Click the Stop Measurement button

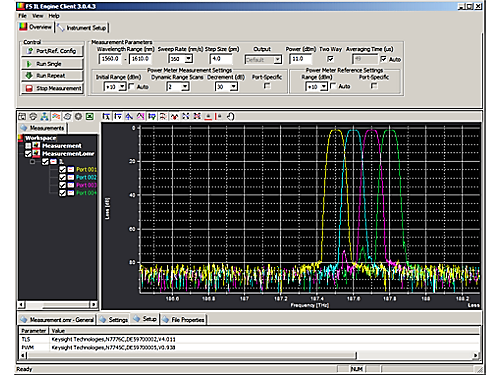click(x=52, y=88)
